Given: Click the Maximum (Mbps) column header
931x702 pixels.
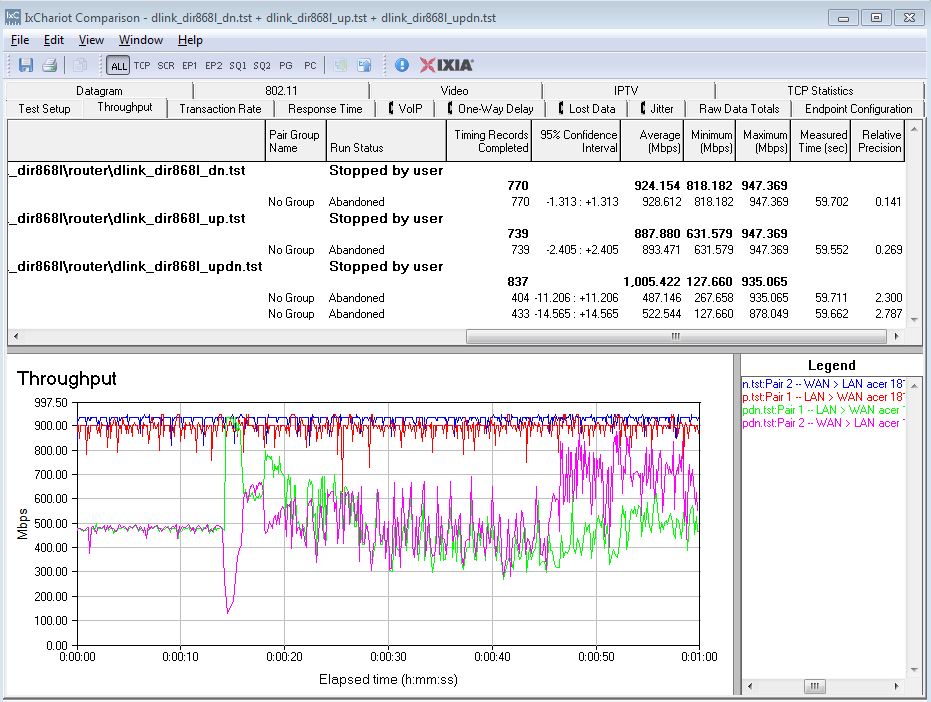Looking at the screenshot, I should tap(763, 141).
